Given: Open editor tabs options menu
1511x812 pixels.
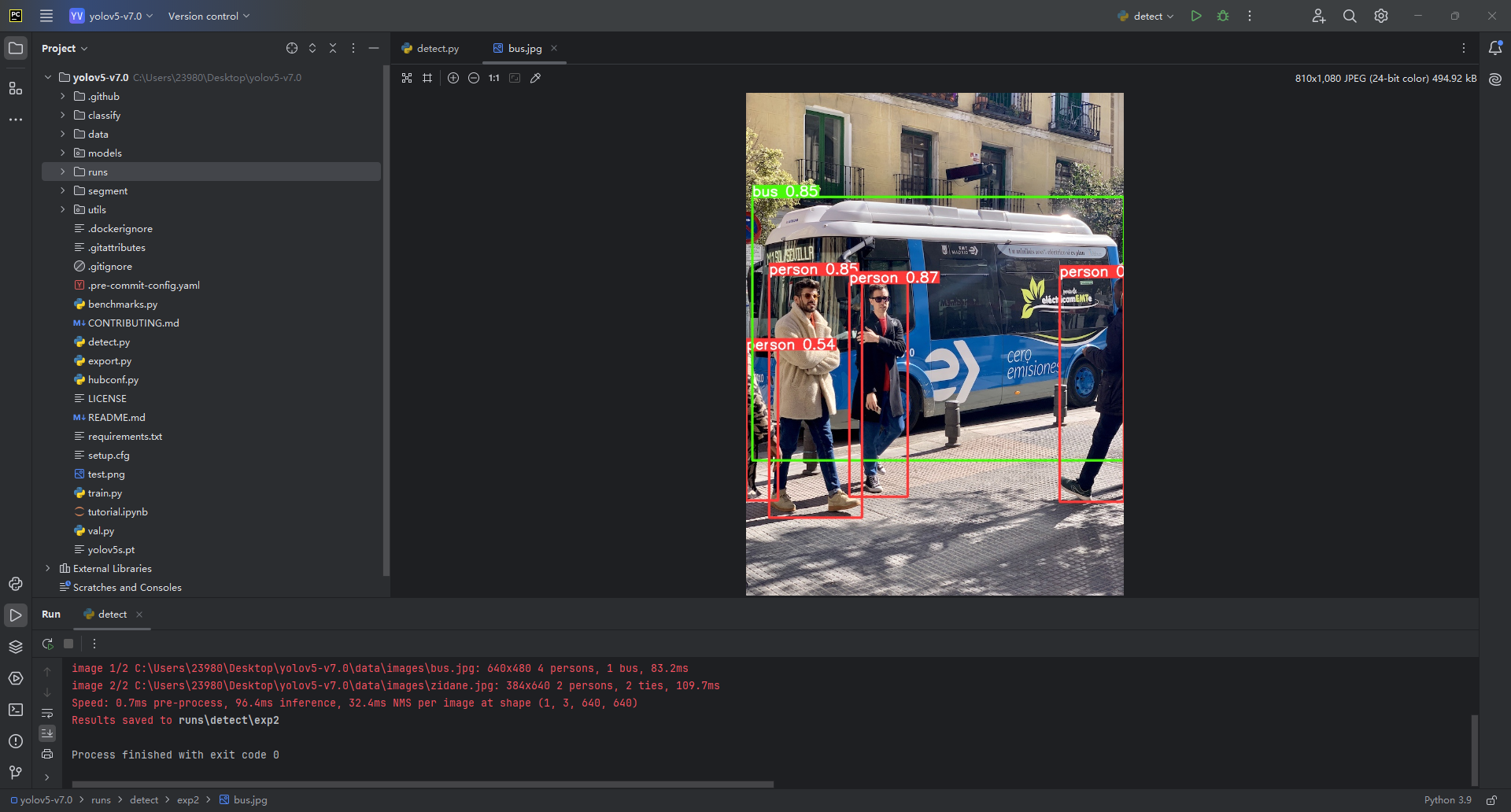Looking at the screenshot, I should pos(1464,48).
